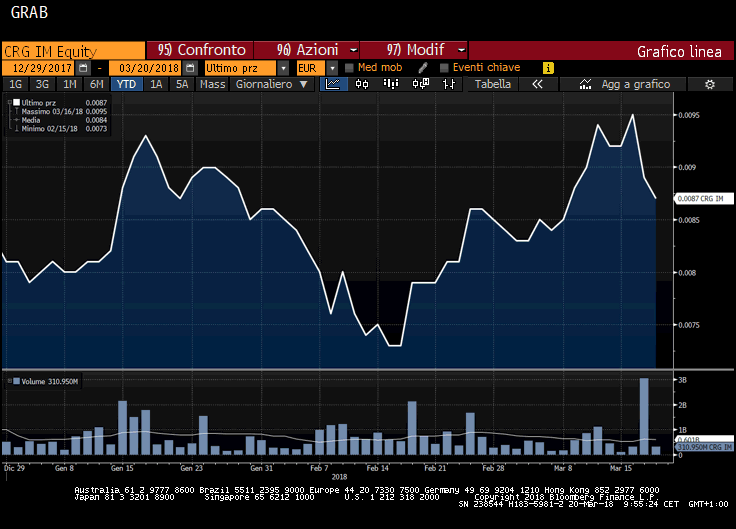Click the GRAB header text
The image size is (736, 529).
point(29,12)
